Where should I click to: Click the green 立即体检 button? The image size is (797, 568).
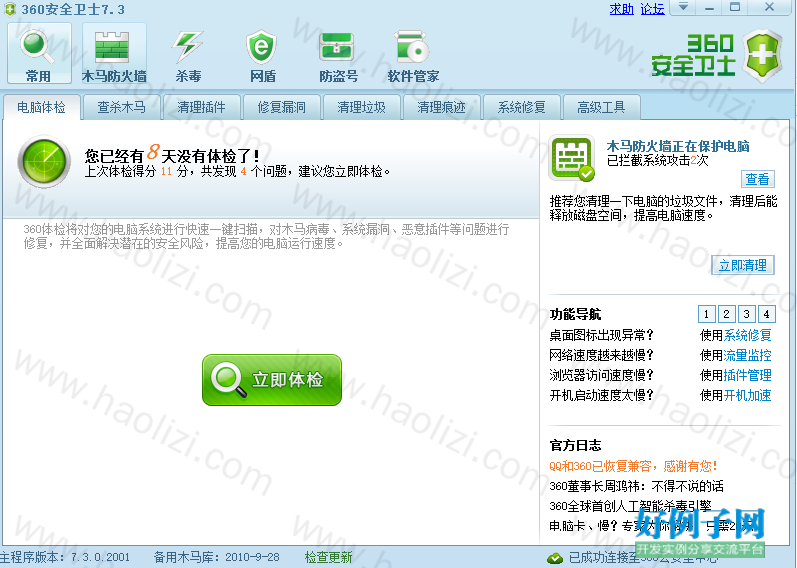click(x=272, y=380)
